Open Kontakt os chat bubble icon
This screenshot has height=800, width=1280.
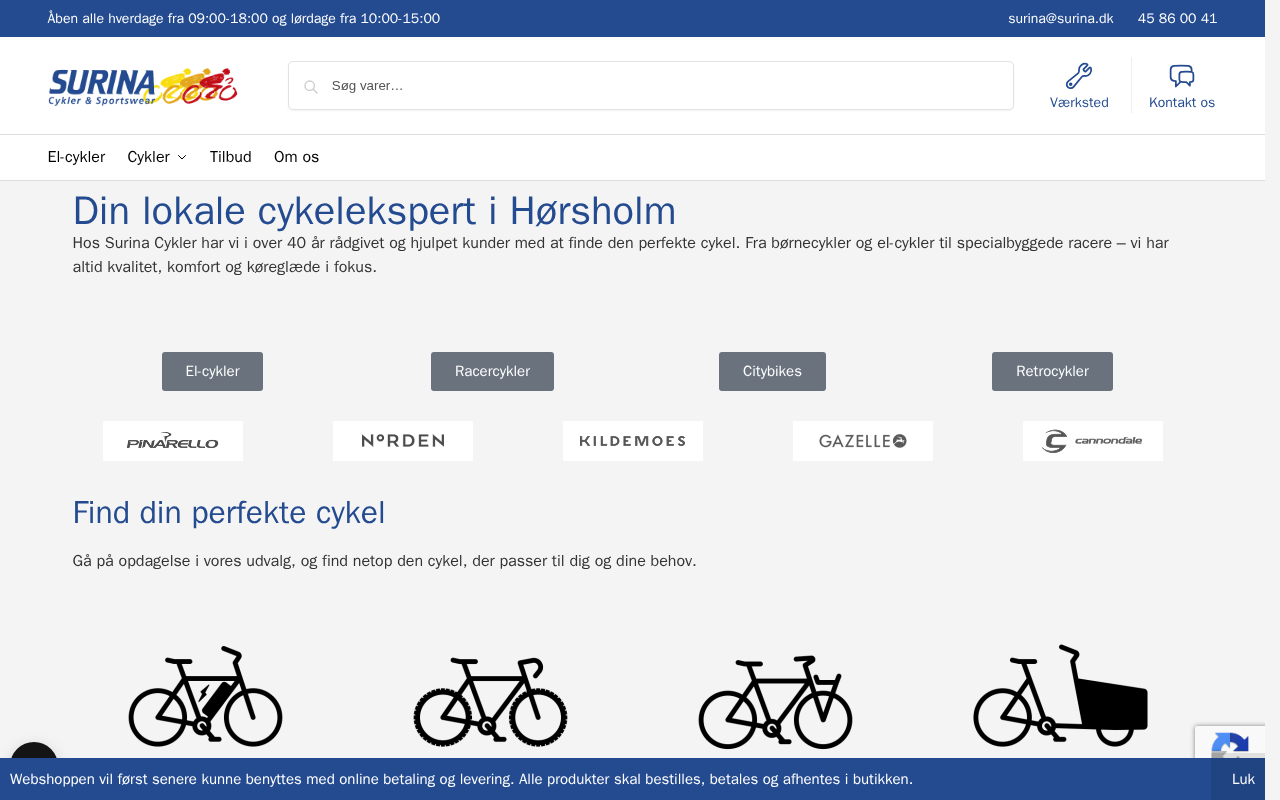coord(1182,76)
